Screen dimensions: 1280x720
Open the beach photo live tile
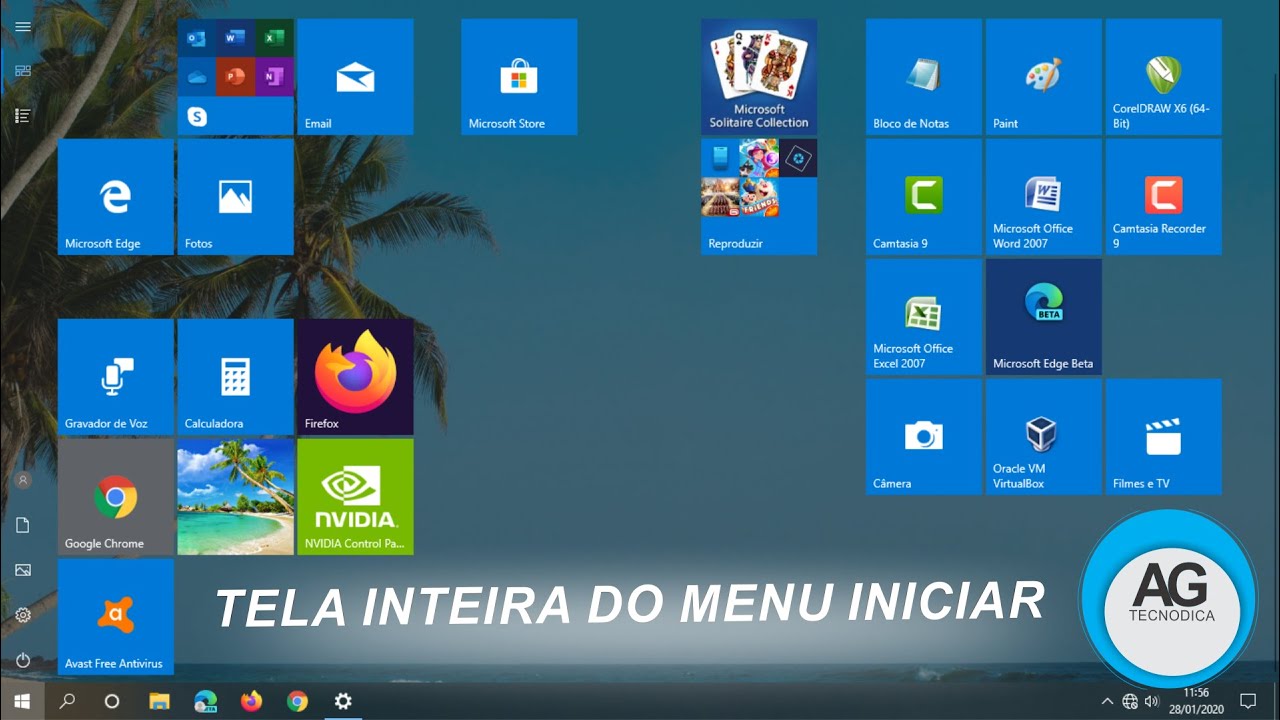(x=235, y=497)
